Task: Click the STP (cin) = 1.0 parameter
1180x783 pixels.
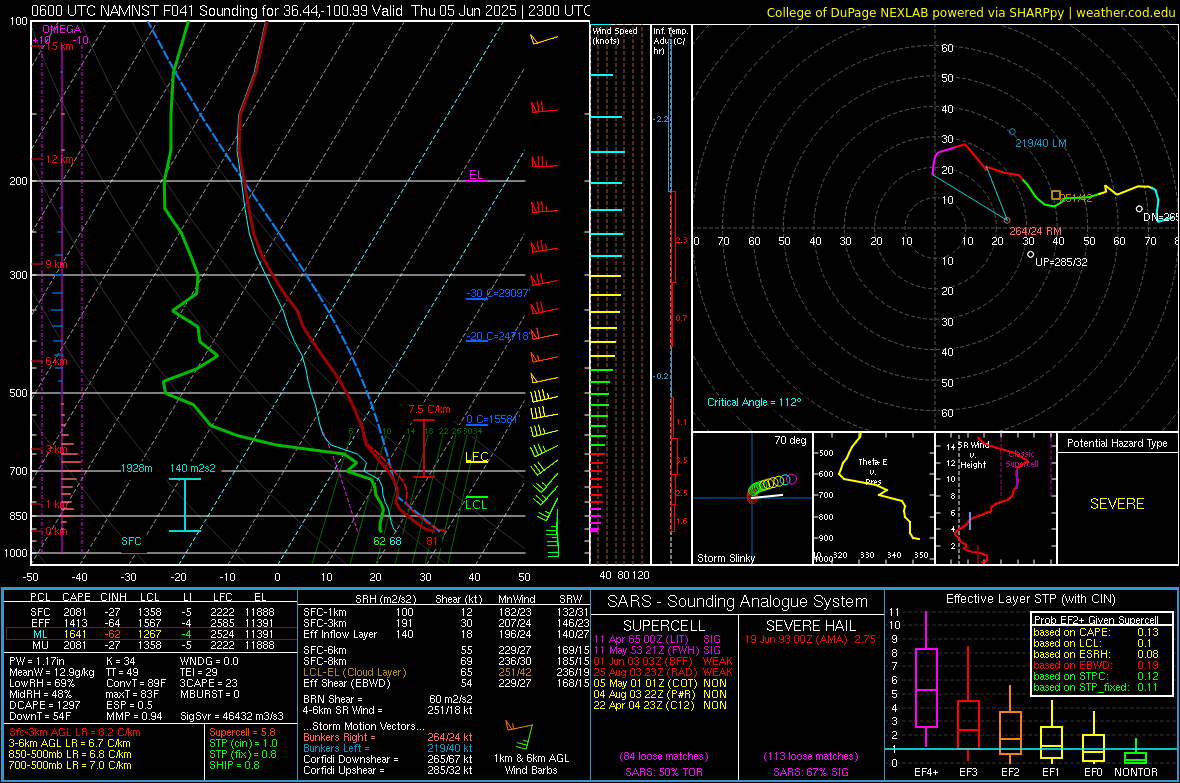Action: [x=243, y=743]
